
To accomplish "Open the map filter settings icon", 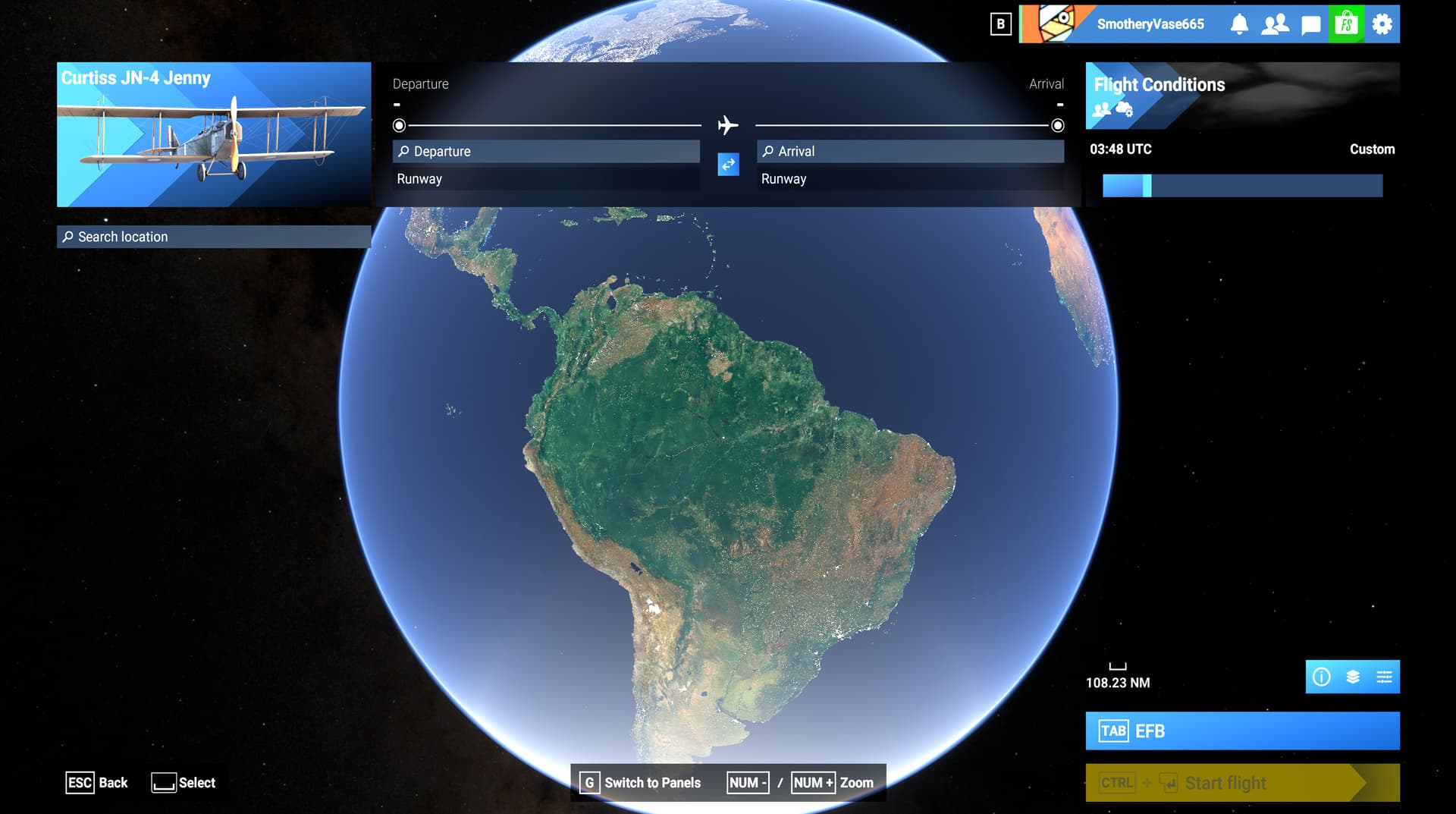I will pyautogui.click(x=1385, y=677).
